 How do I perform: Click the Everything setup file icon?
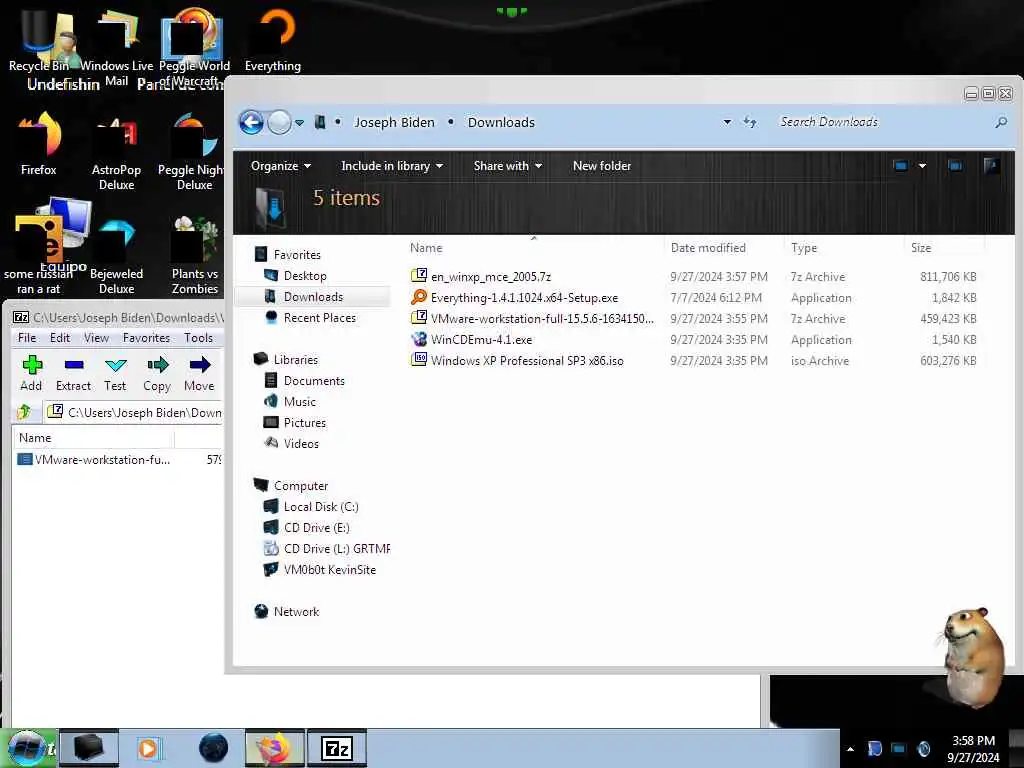pos(419,298)
